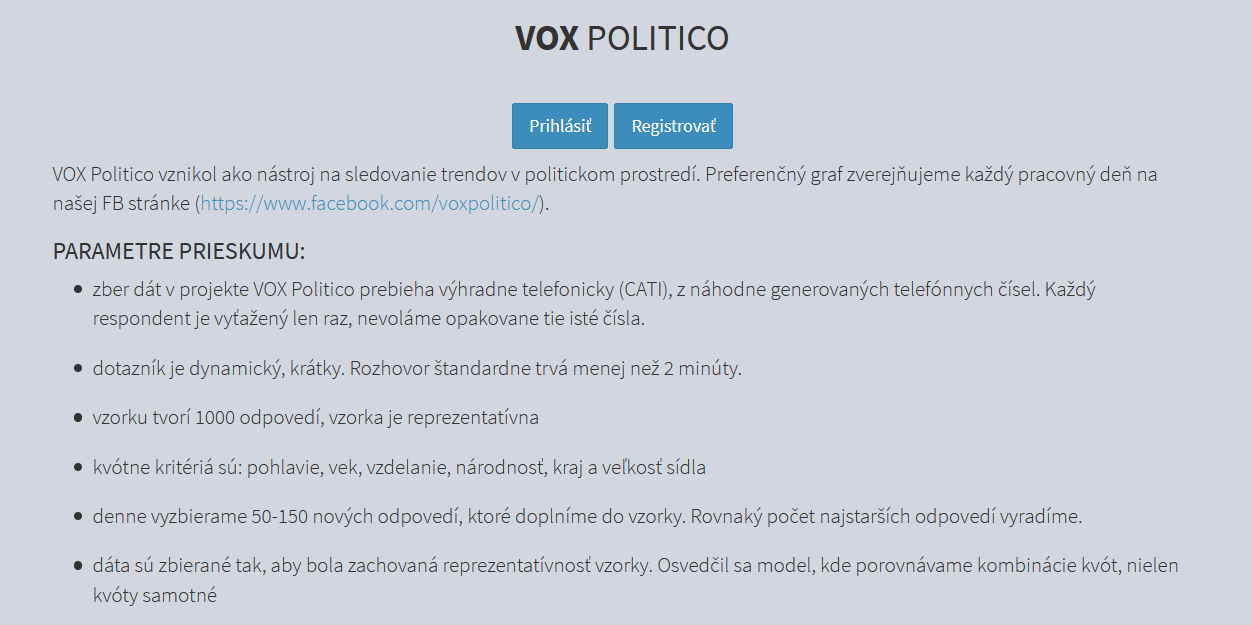Click bullet dot before "zber dát" item

(x=78, y=291)
